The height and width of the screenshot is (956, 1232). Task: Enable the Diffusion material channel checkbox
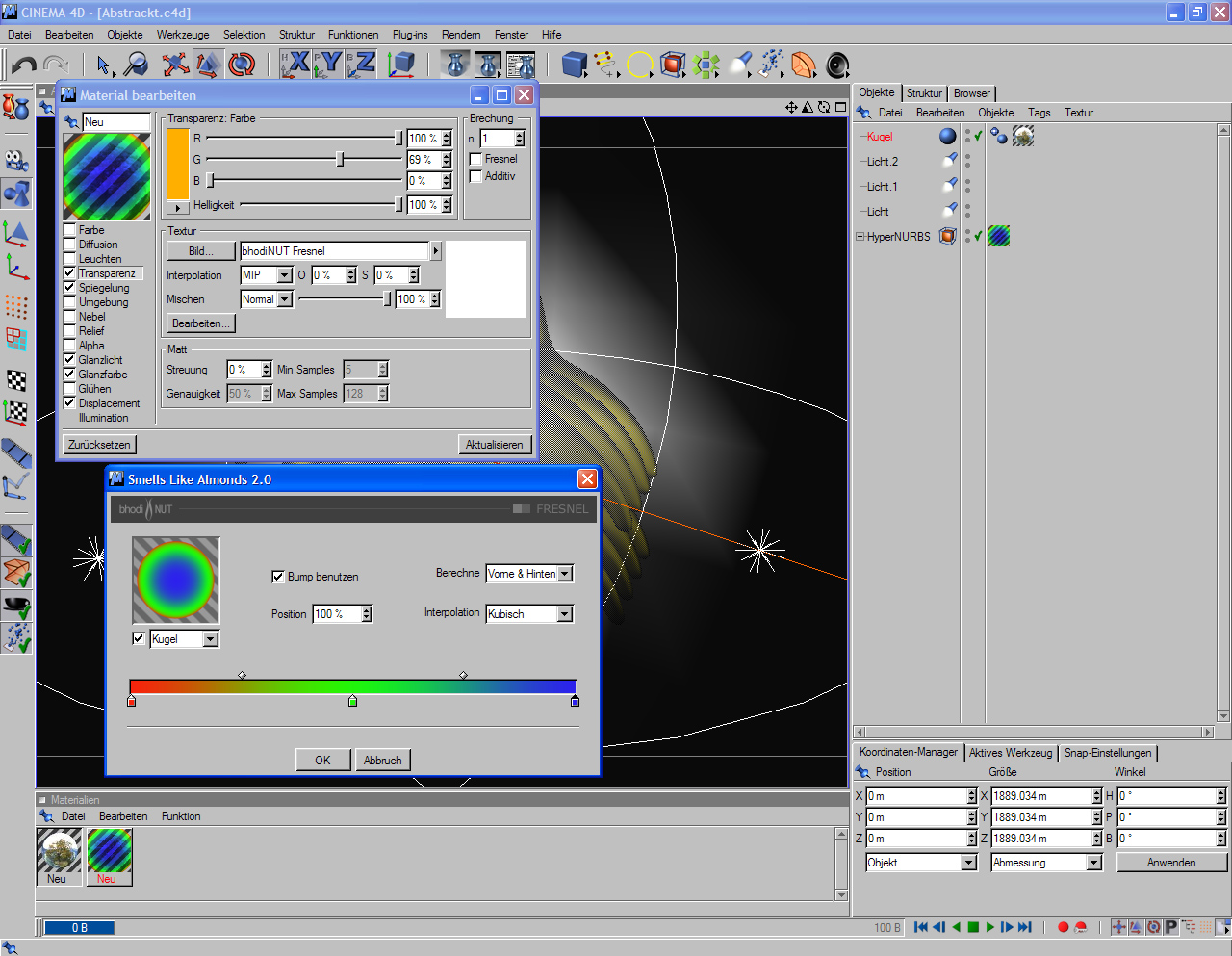point(69,245)
